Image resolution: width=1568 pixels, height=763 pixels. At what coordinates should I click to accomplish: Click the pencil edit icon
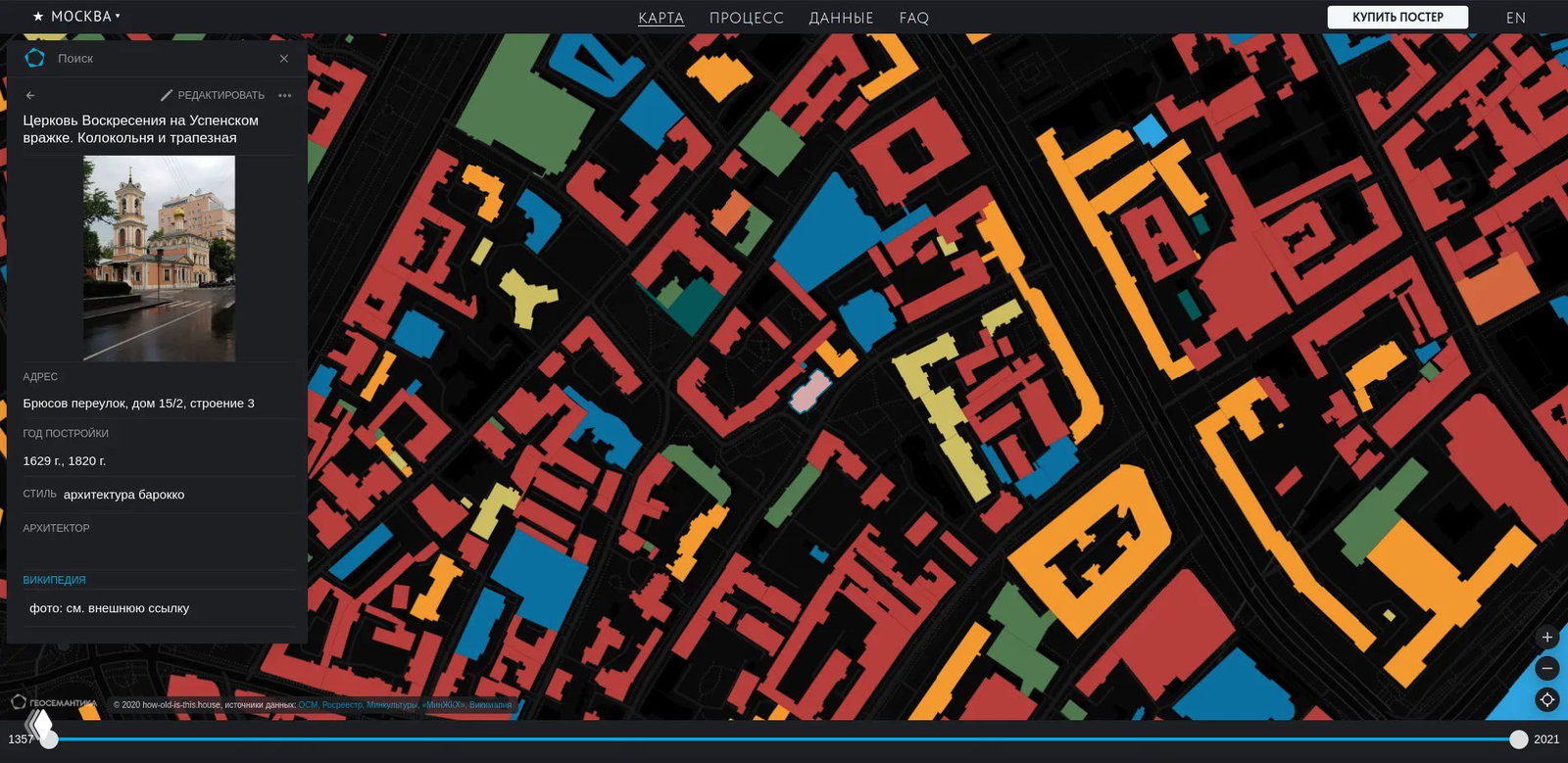click(167, 95)
